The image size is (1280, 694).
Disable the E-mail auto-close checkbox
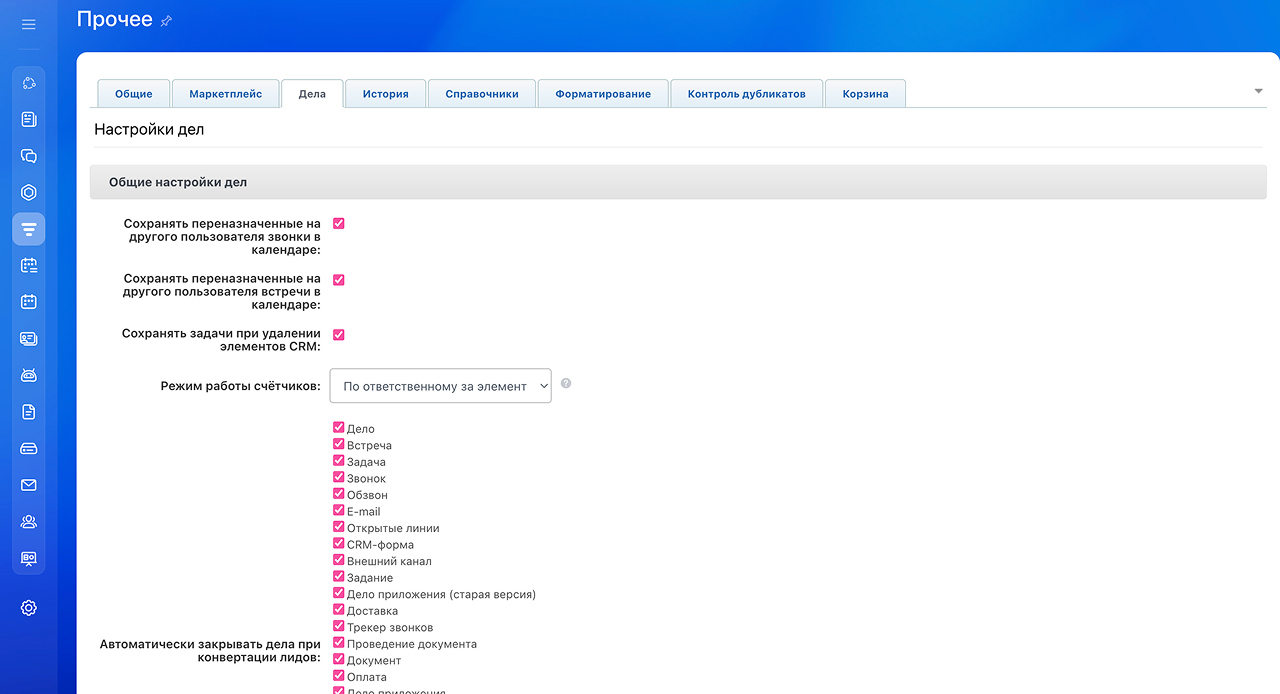(x=338, y=510)
